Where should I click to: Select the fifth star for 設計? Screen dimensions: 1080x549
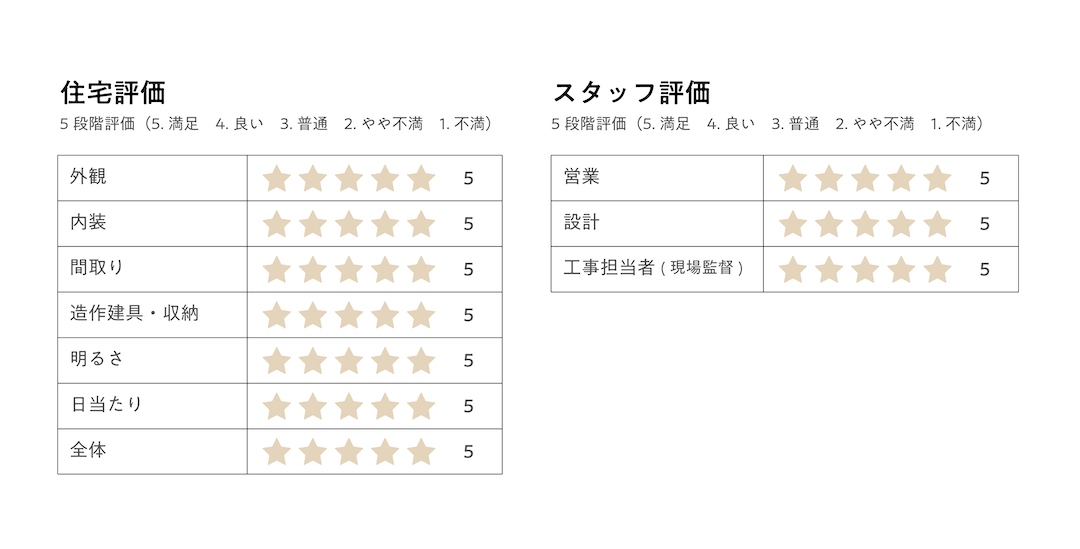click(x=937, y=224)
